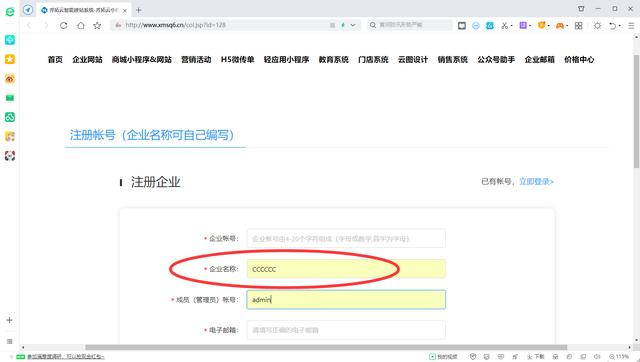Go to the browser home page icon
Image resolution: width=640 pixels, height=362 pixels.
tap(80, 25)
